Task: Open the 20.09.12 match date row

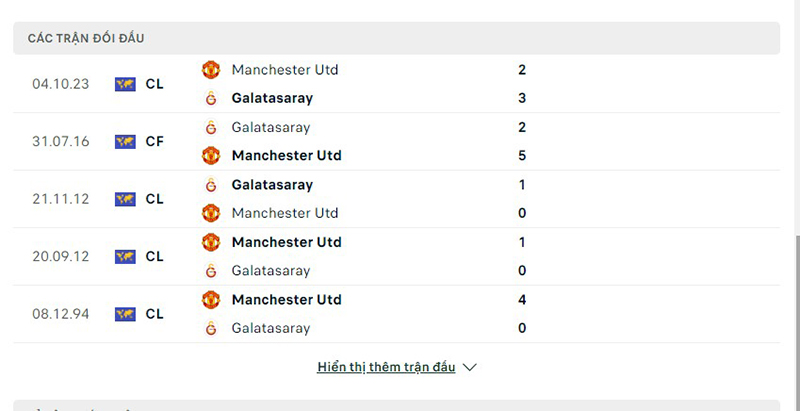Action: coord(61,257)
